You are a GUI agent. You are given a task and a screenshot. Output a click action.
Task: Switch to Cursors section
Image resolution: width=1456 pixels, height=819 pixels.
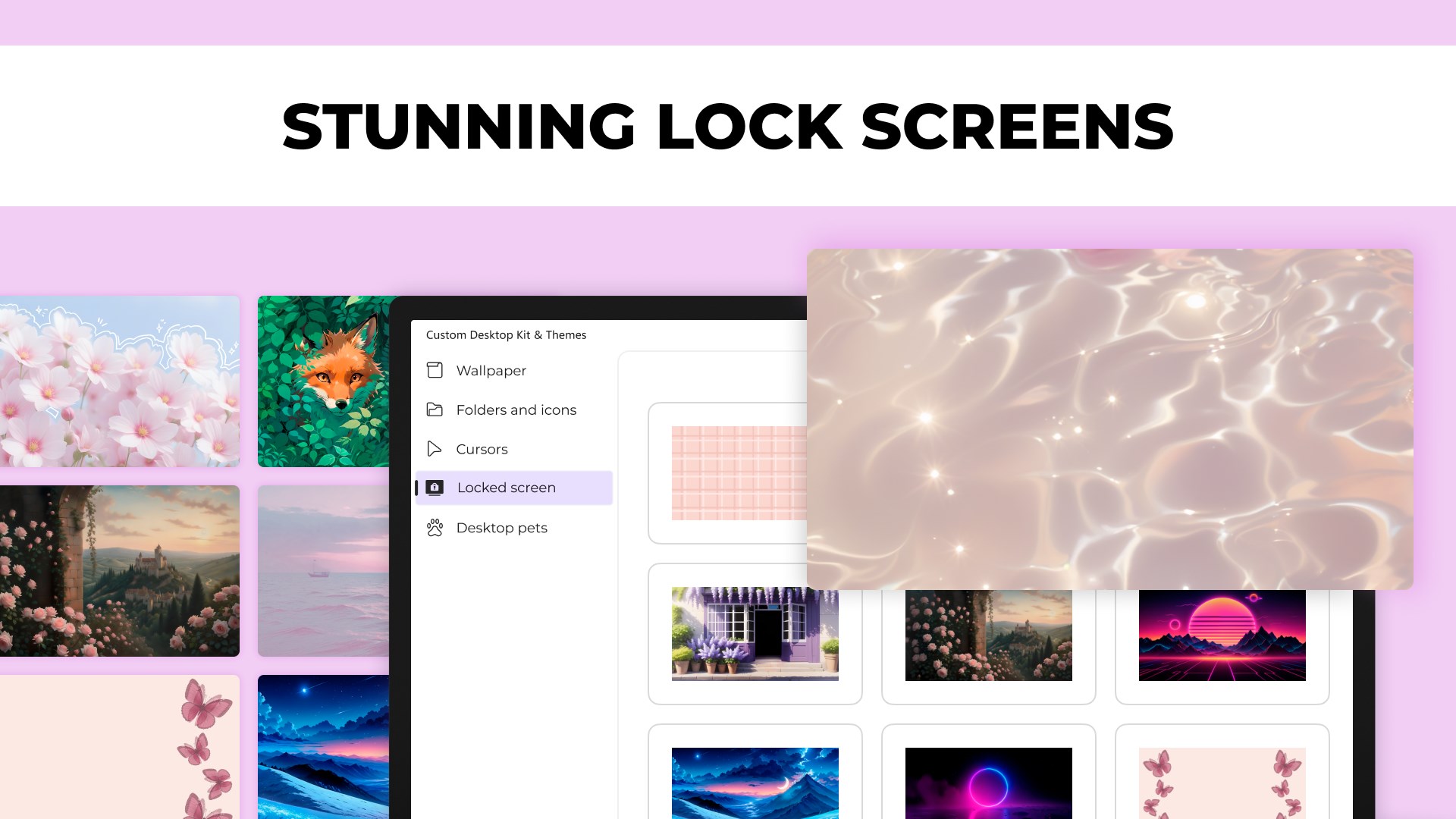click(x=513, y=449)
